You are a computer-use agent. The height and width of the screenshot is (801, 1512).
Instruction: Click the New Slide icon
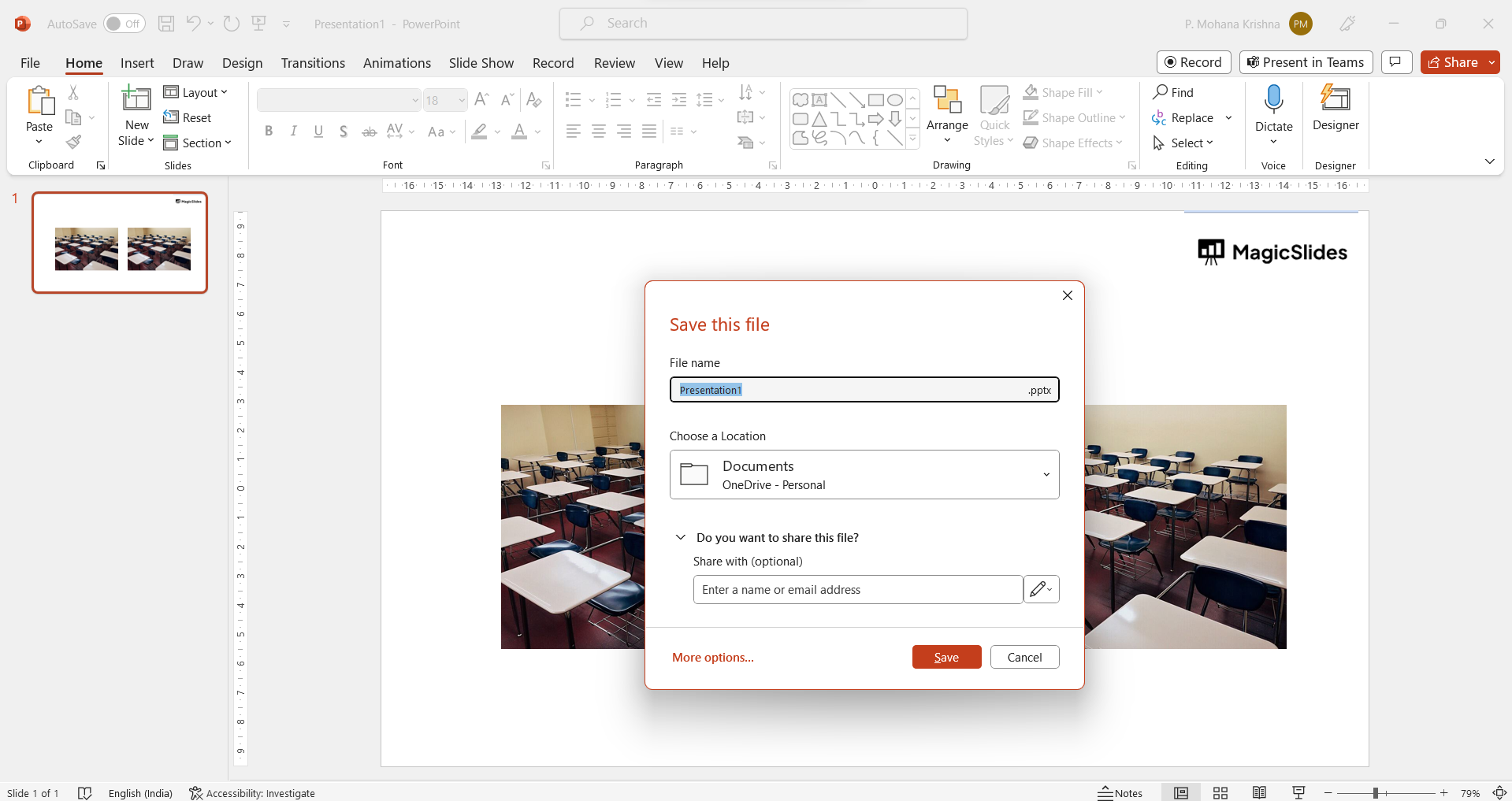pos(136,99)
